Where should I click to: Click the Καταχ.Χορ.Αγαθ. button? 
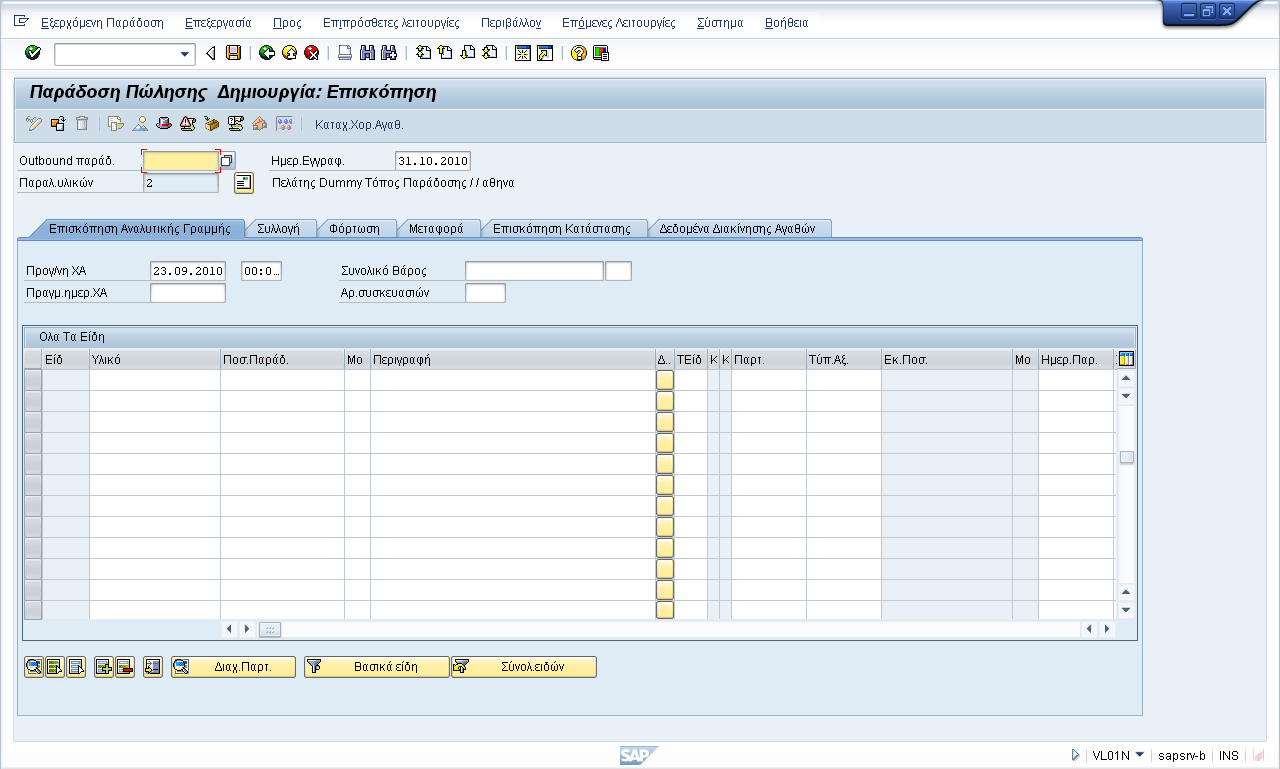(x=359, y=125)
